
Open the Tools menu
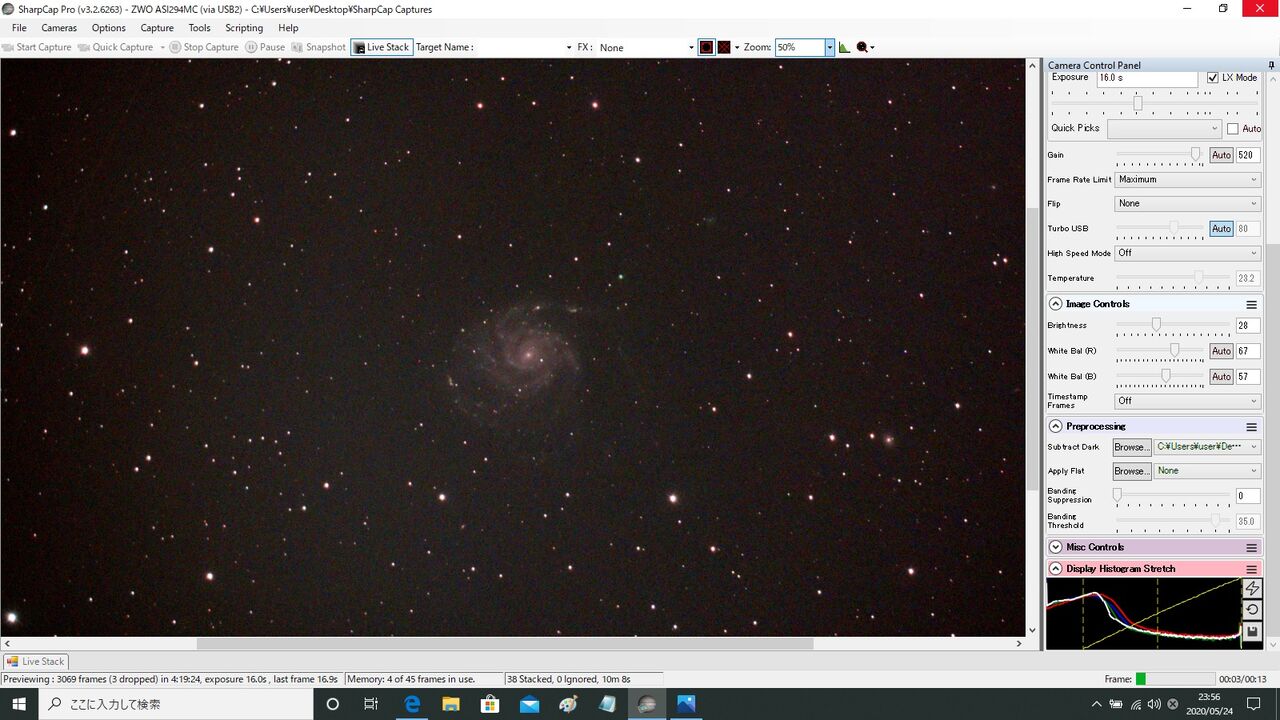coord(200,28)
